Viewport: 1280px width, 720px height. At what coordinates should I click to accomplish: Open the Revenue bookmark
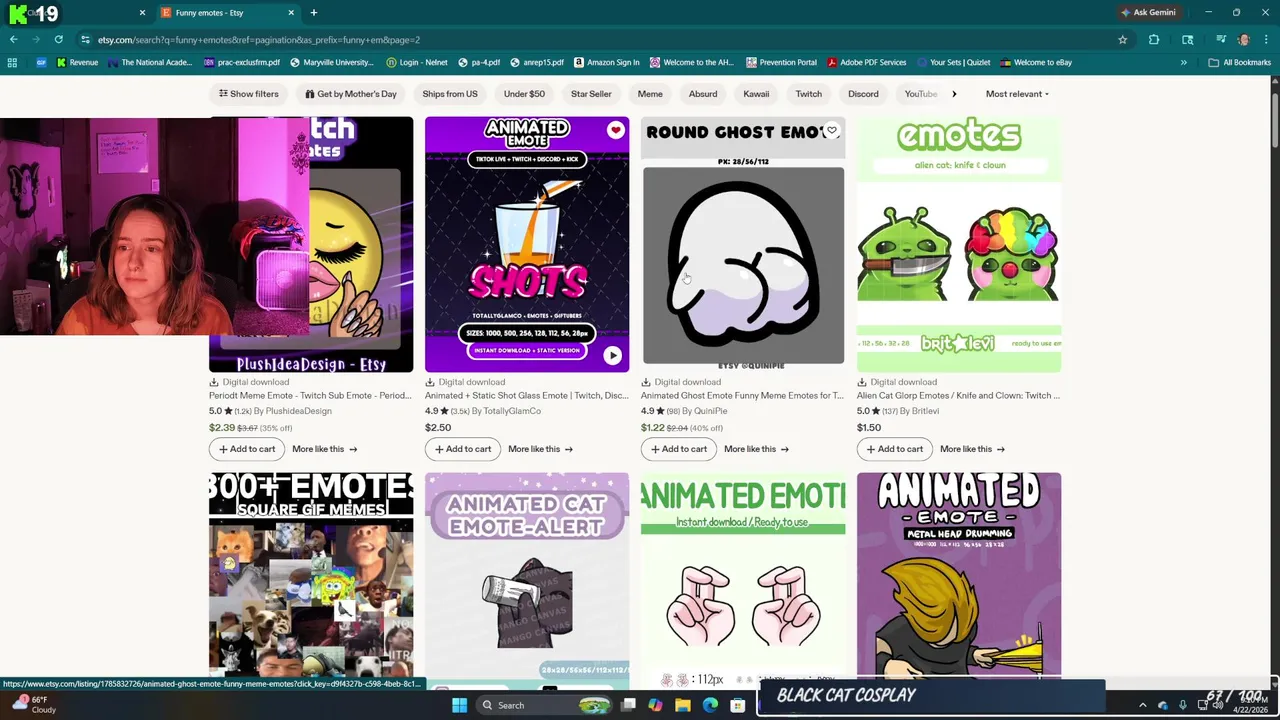coord(77,62)
